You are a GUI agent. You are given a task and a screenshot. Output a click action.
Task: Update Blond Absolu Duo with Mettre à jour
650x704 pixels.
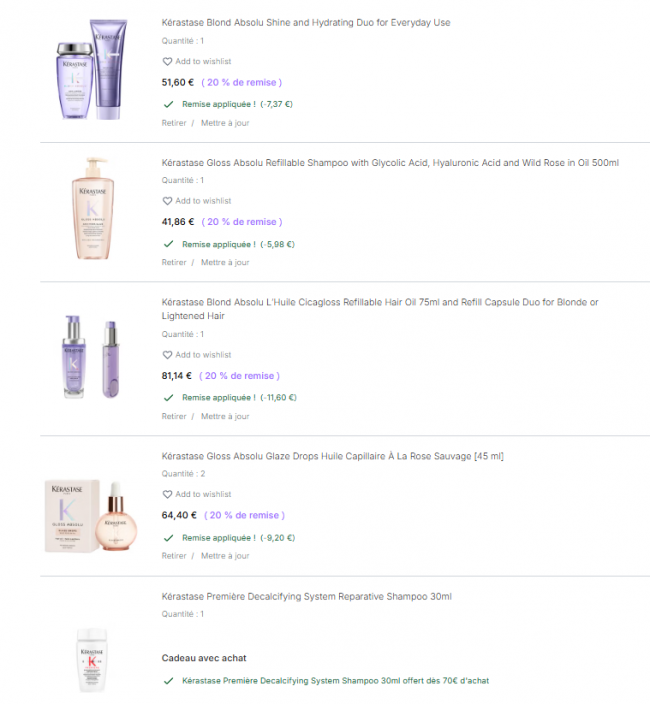click(225, 123)
